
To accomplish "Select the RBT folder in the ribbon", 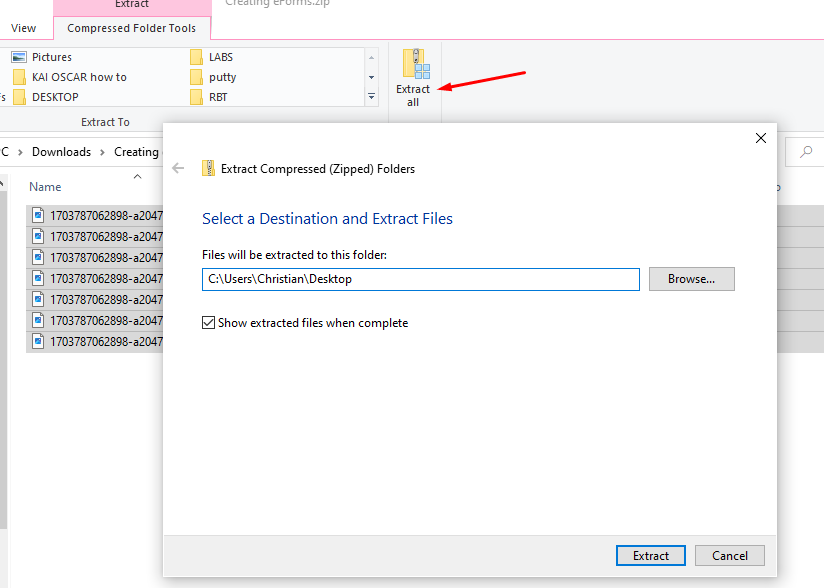I will (219, 97).
